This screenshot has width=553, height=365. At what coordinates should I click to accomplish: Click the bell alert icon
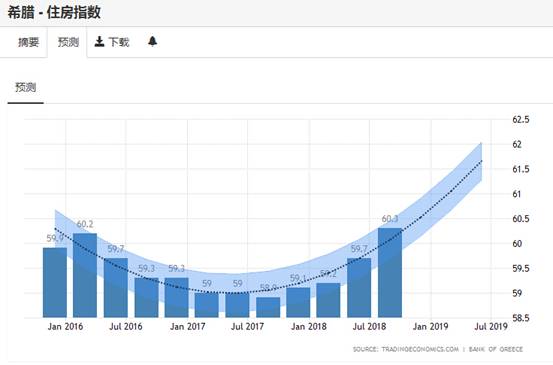pyautogui.click(x=152, y=41)
